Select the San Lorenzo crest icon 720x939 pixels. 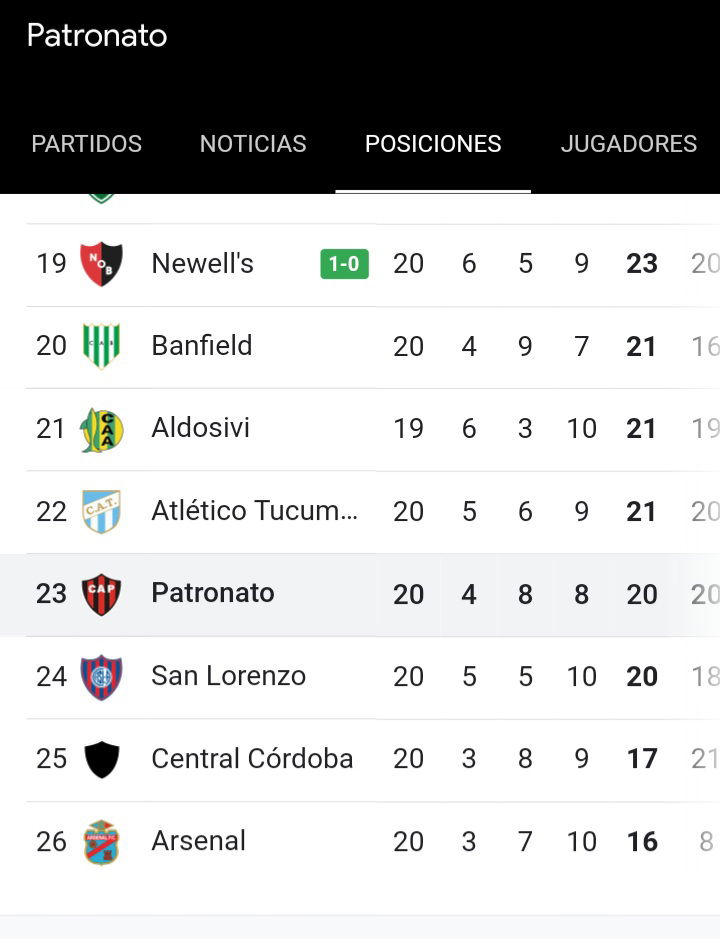click(101, 677)
